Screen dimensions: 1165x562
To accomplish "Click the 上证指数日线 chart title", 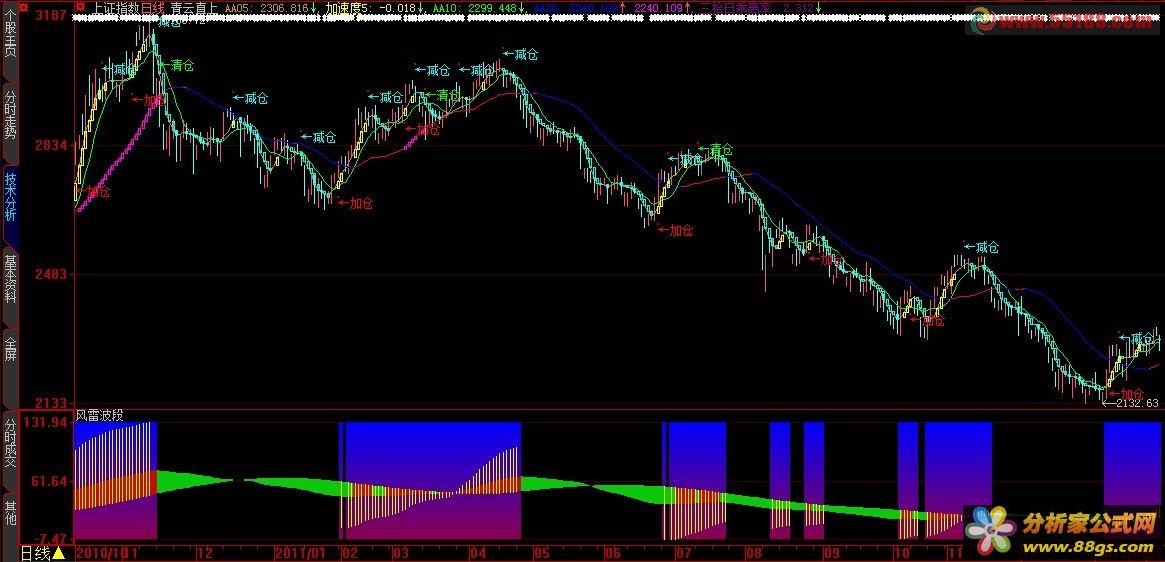I will pos(128,7).
